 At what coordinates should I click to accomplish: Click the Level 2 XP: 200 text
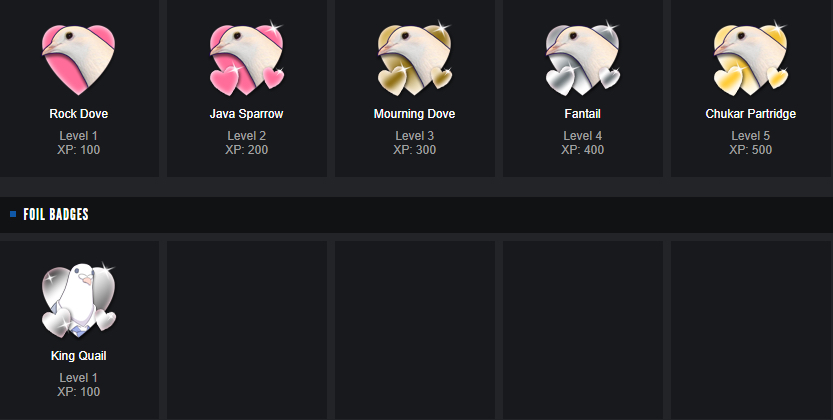tap(246, 143)
